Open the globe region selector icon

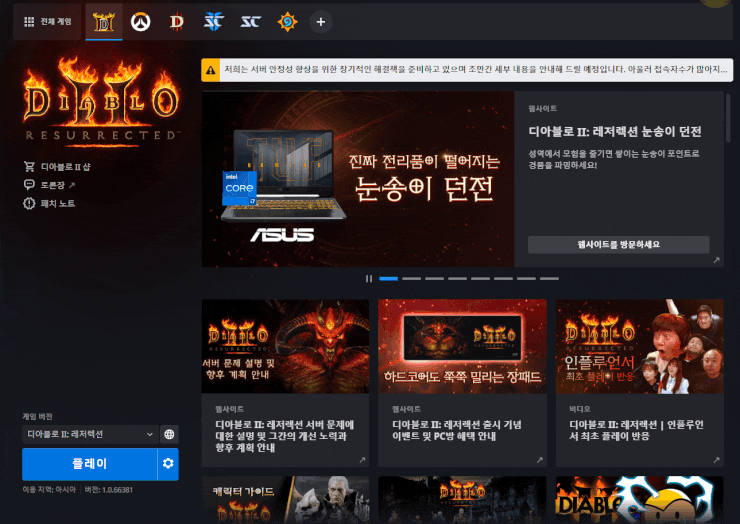pos(170,434)
